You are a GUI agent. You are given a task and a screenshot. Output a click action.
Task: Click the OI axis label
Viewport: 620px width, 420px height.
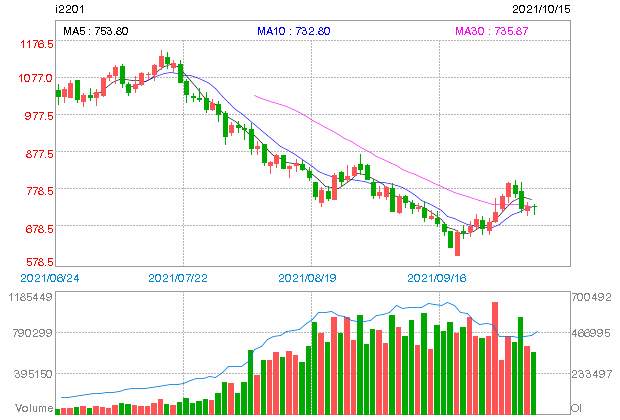(576, 408)
